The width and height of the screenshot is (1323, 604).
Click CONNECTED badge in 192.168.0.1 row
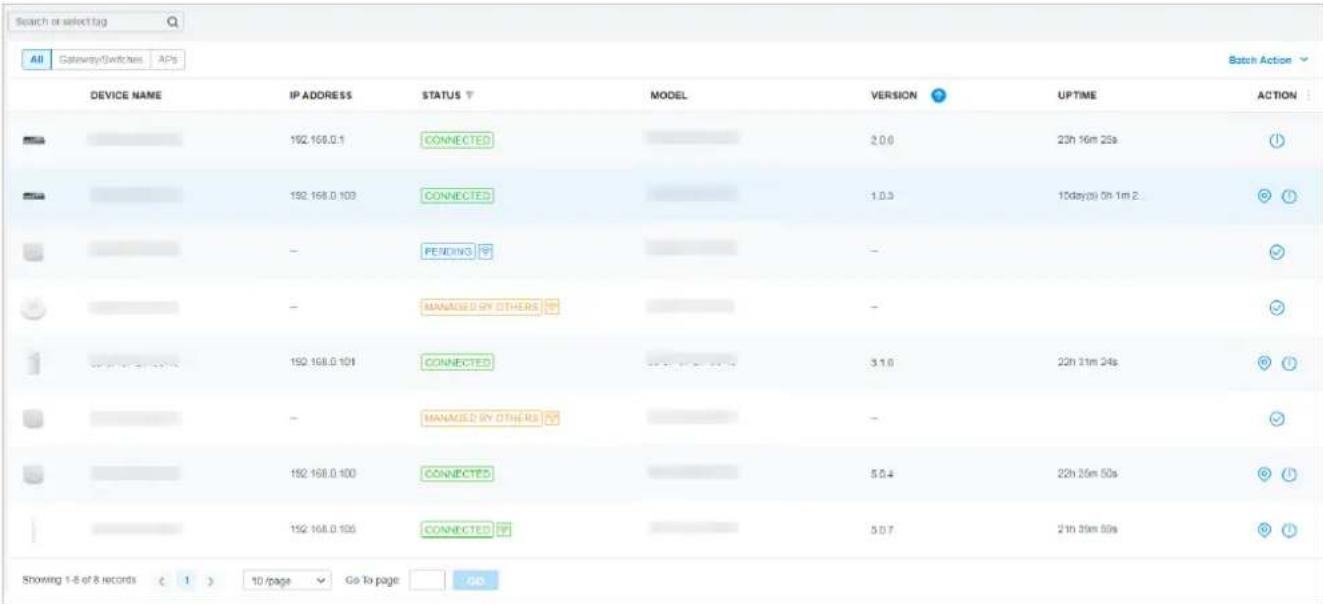pyautogui.click(x=457, y=141)
